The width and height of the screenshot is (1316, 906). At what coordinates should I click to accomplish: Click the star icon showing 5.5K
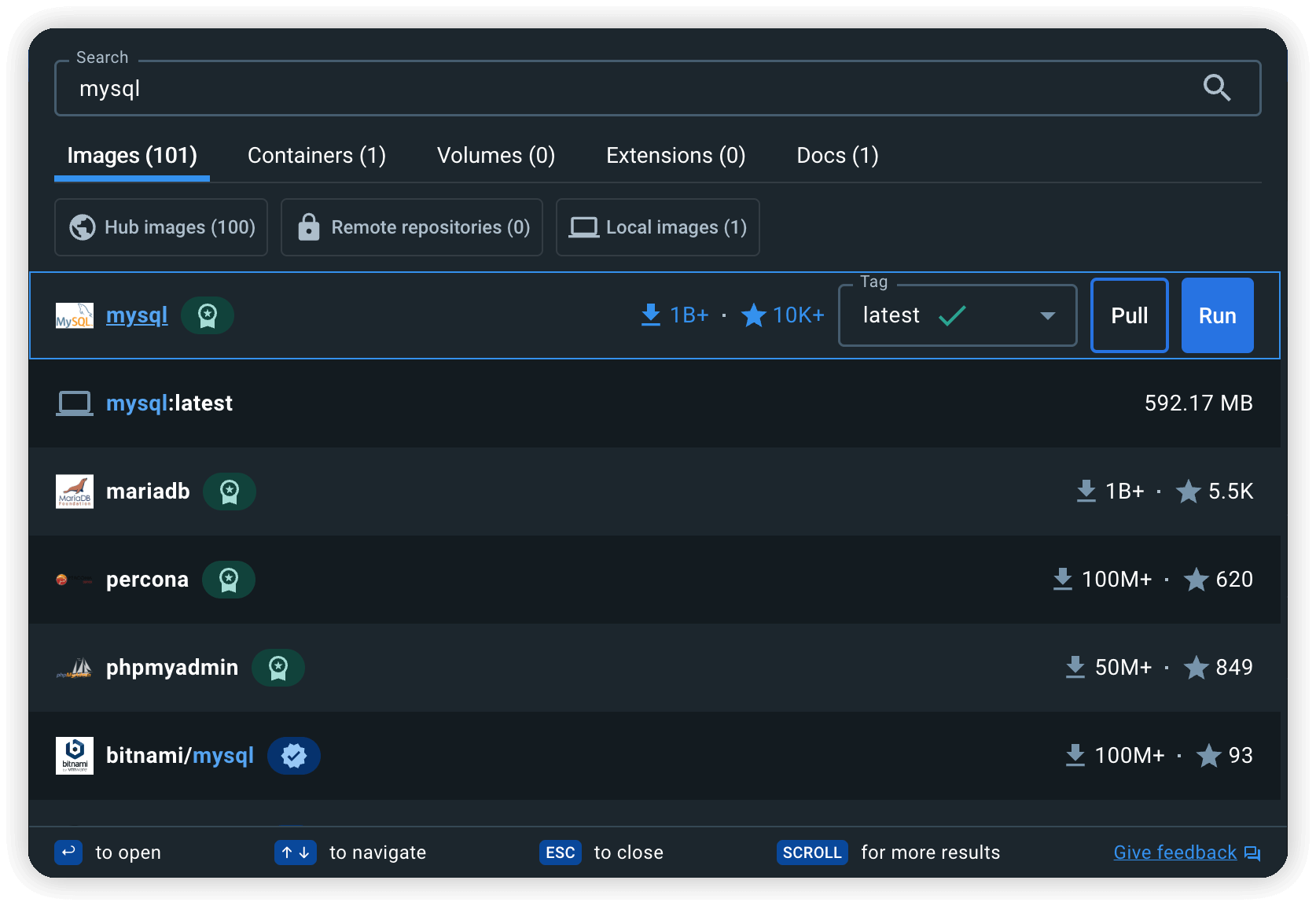[1189, 492]
